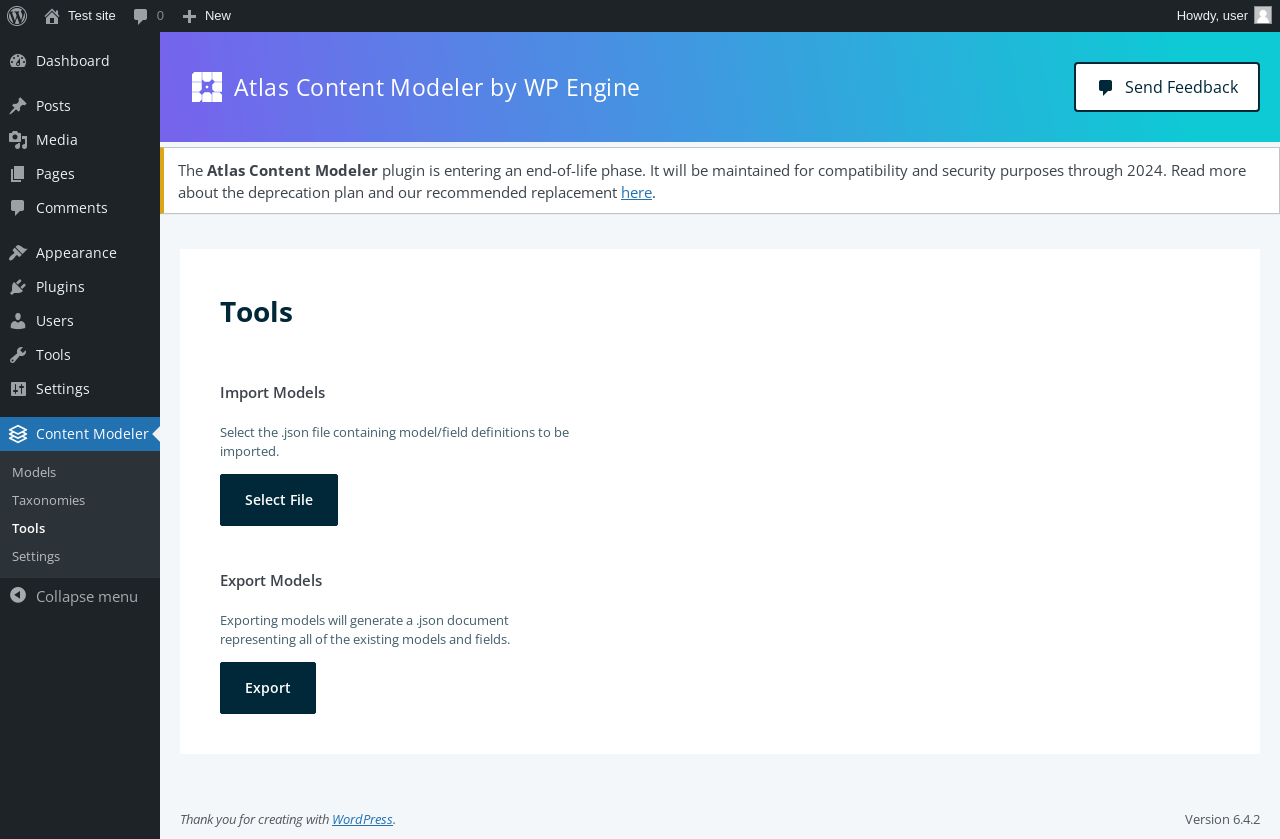Screen dimensions: 1280x839
Task: Click the Settings sliders icon
Action: 18,389
